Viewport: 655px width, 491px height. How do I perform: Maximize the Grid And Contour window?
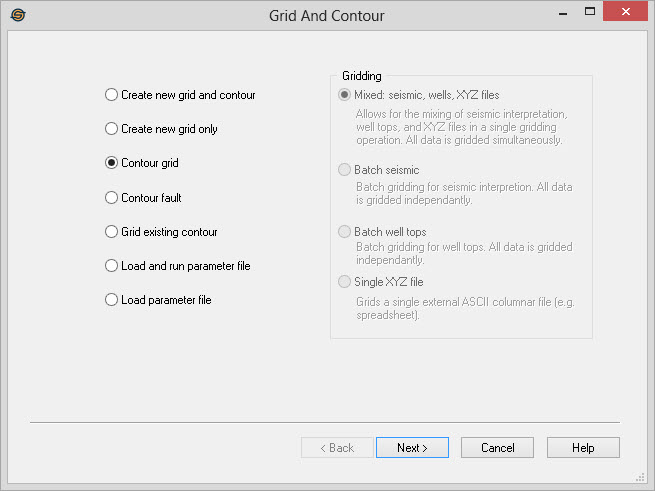click(590, 14)
